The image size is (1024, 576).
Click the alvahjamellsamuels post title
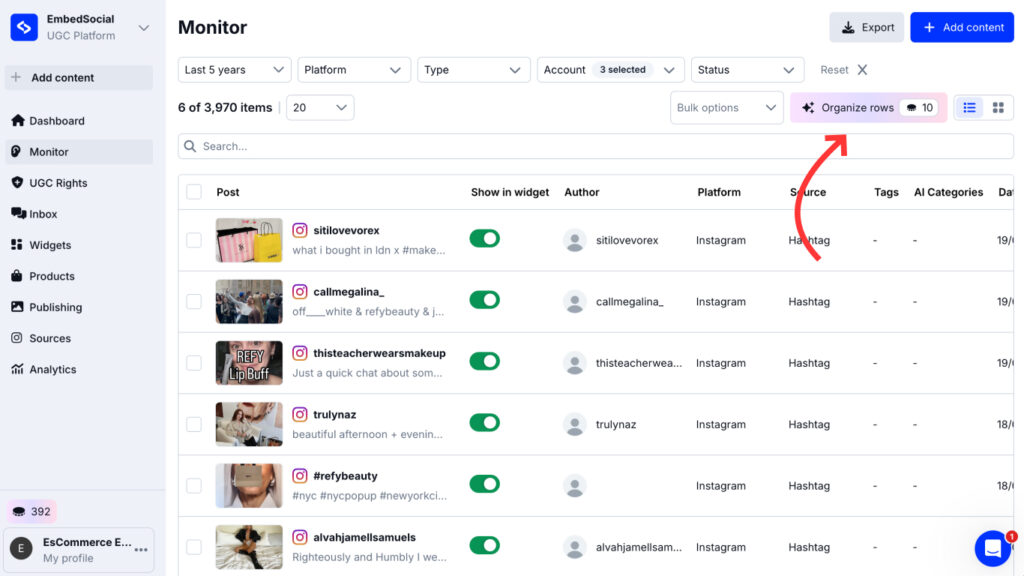tap(364, 537)
